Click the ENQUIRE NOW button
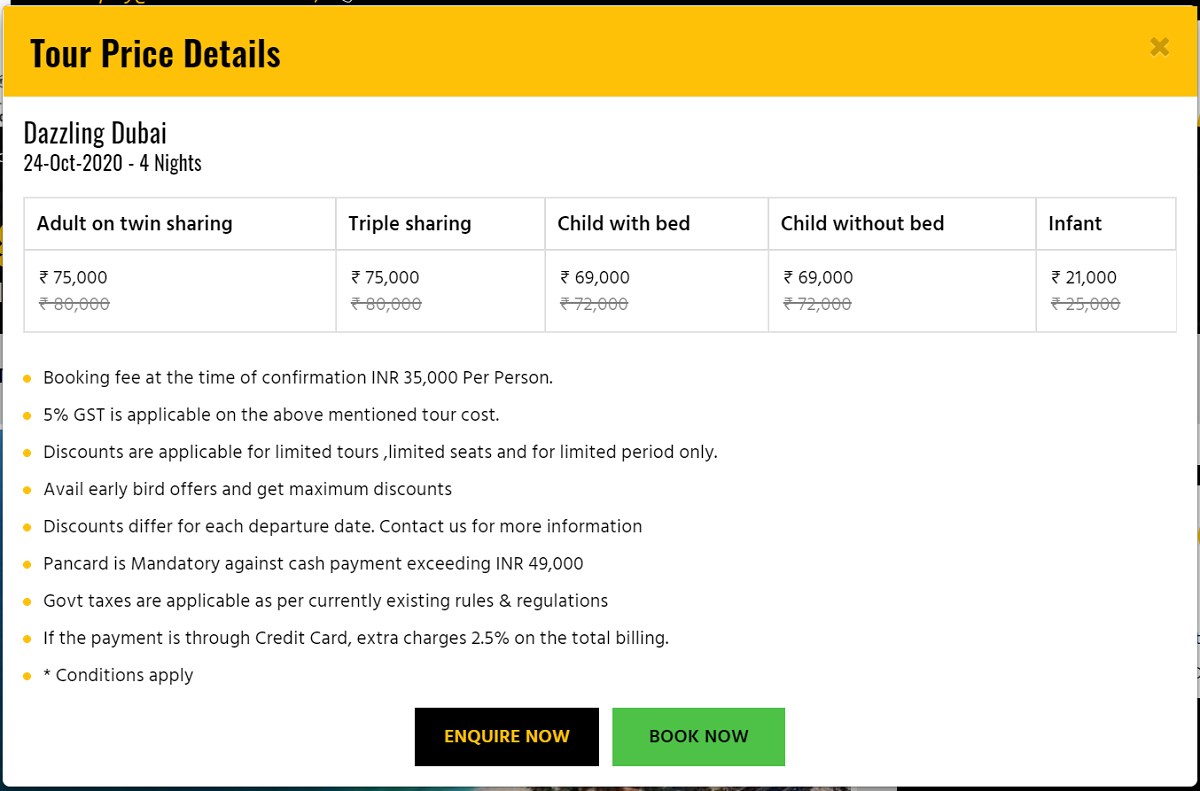The width and height of the screenshot is (1200, 791). (x=506, y=736)
